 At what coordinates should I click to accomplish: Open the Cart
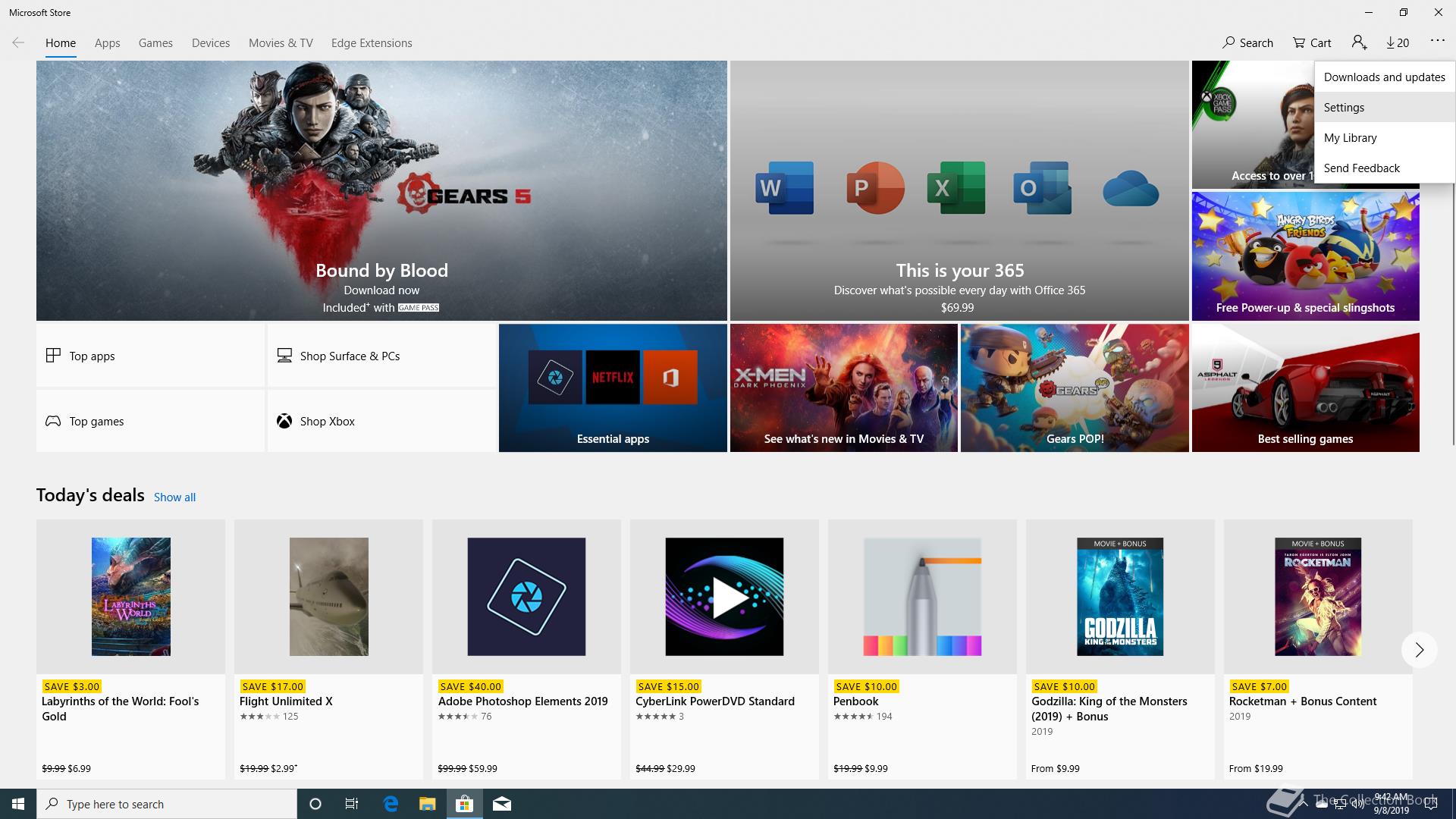[x=1312, y=43]
